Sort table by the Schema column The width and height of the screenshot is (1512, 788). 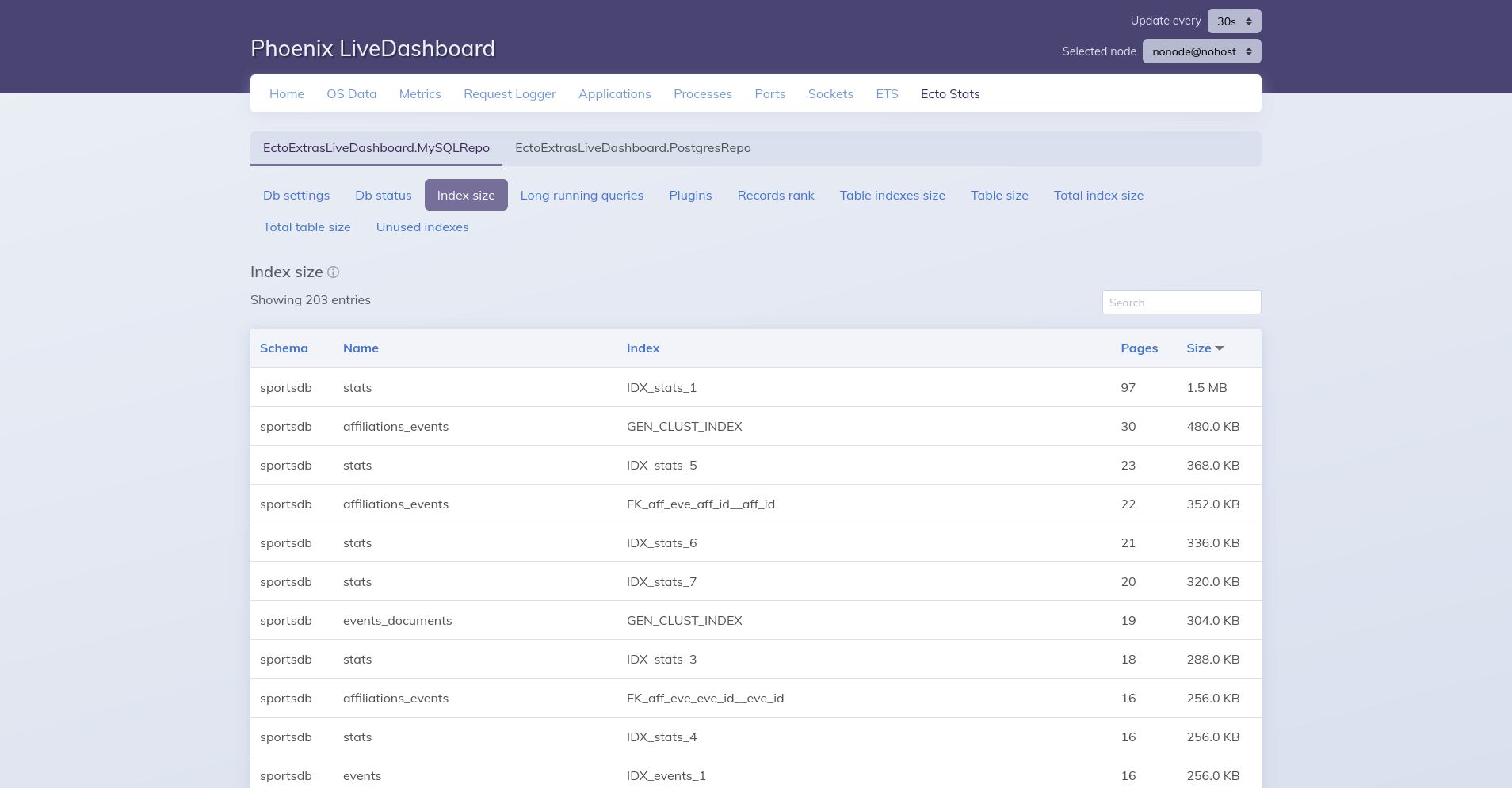coord(284,348)
